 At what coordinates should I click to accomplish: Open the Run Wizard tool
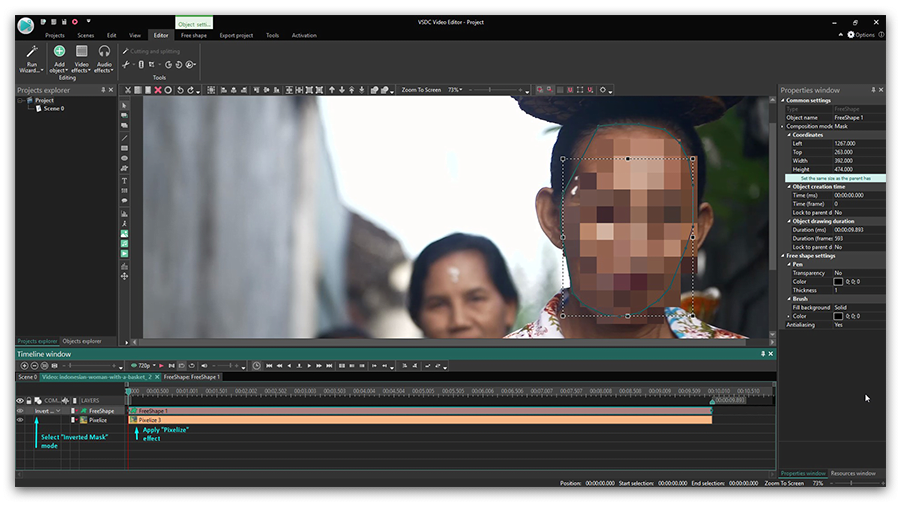(x=32, y=59)
